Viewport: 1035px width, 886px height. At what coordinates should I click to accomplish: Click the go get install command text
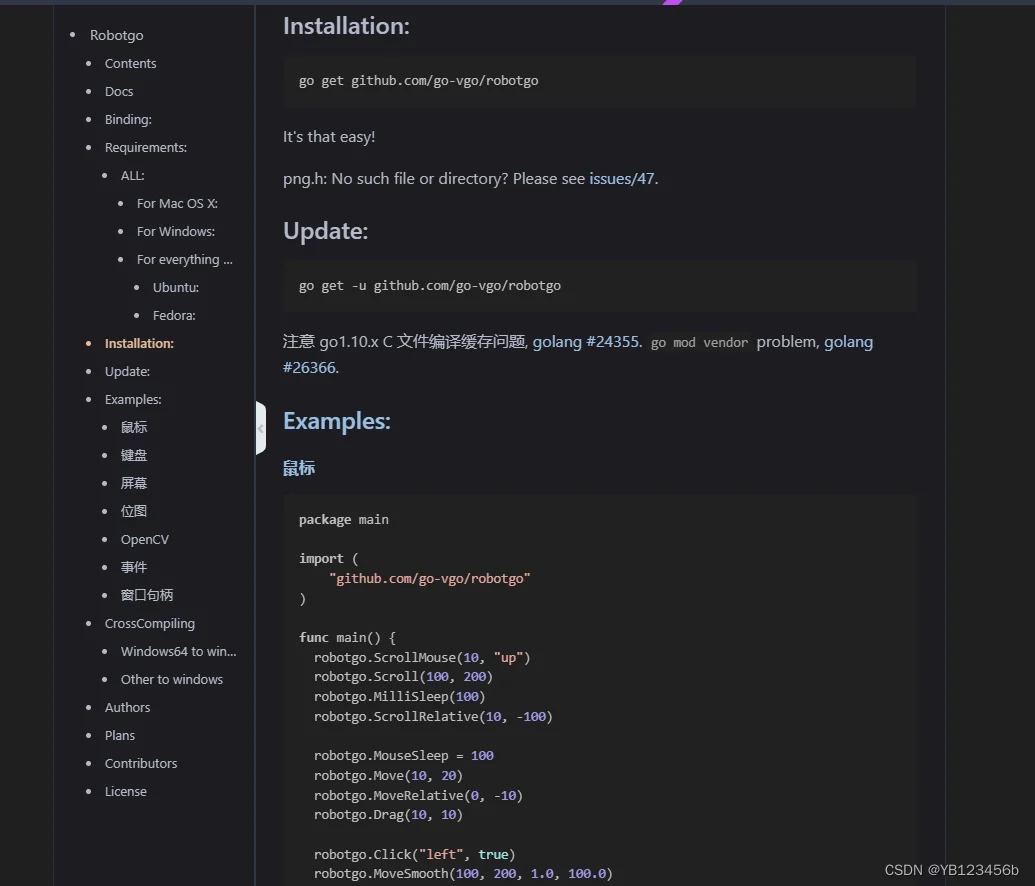418,81
